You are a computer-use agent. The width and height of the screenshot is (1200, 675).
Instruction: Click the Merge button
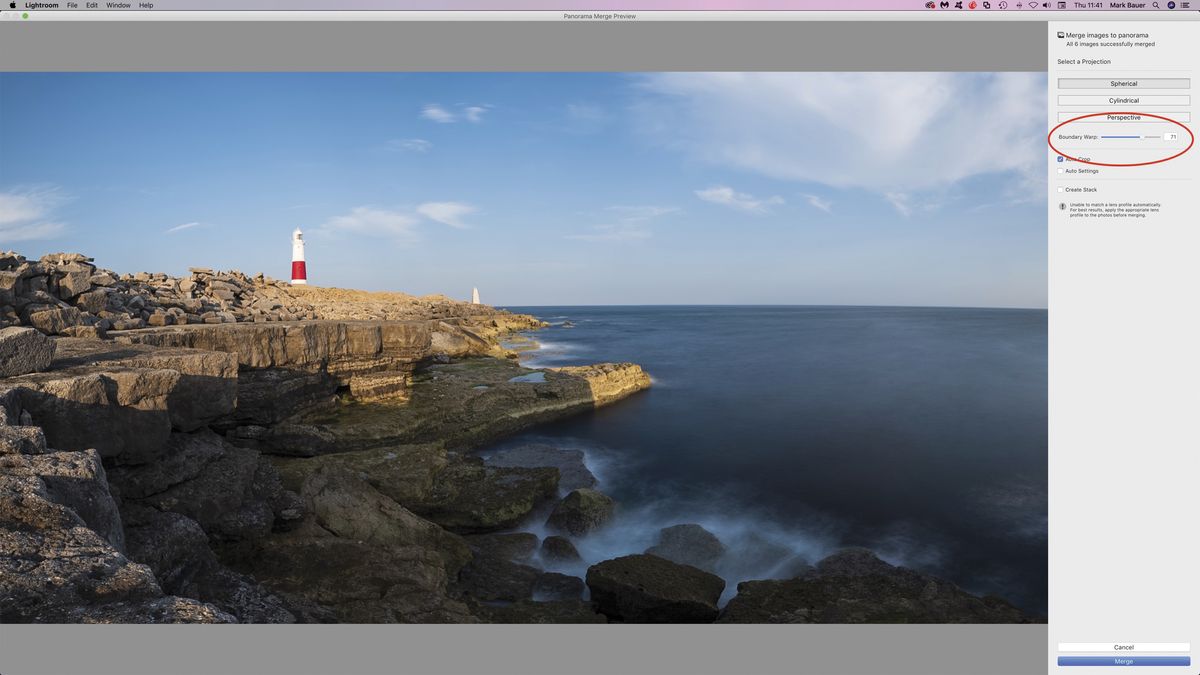coord(1123,661)
